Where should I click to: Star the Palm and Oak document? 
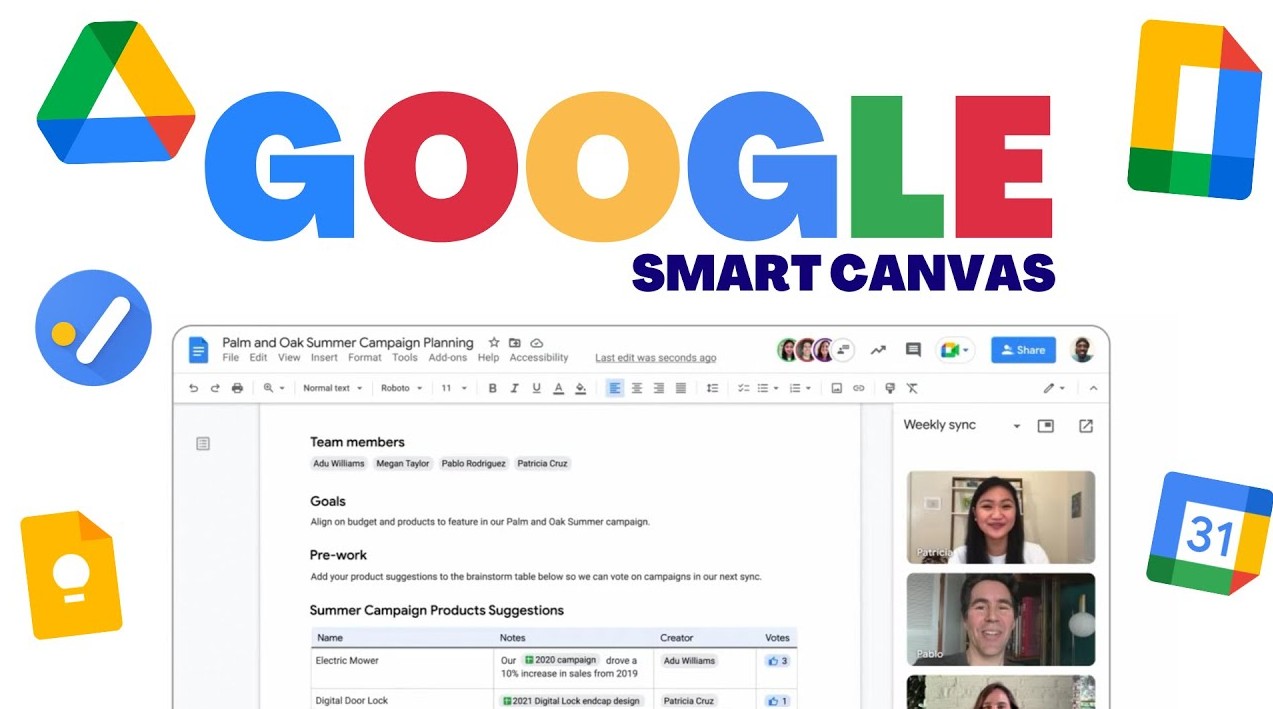493,343
